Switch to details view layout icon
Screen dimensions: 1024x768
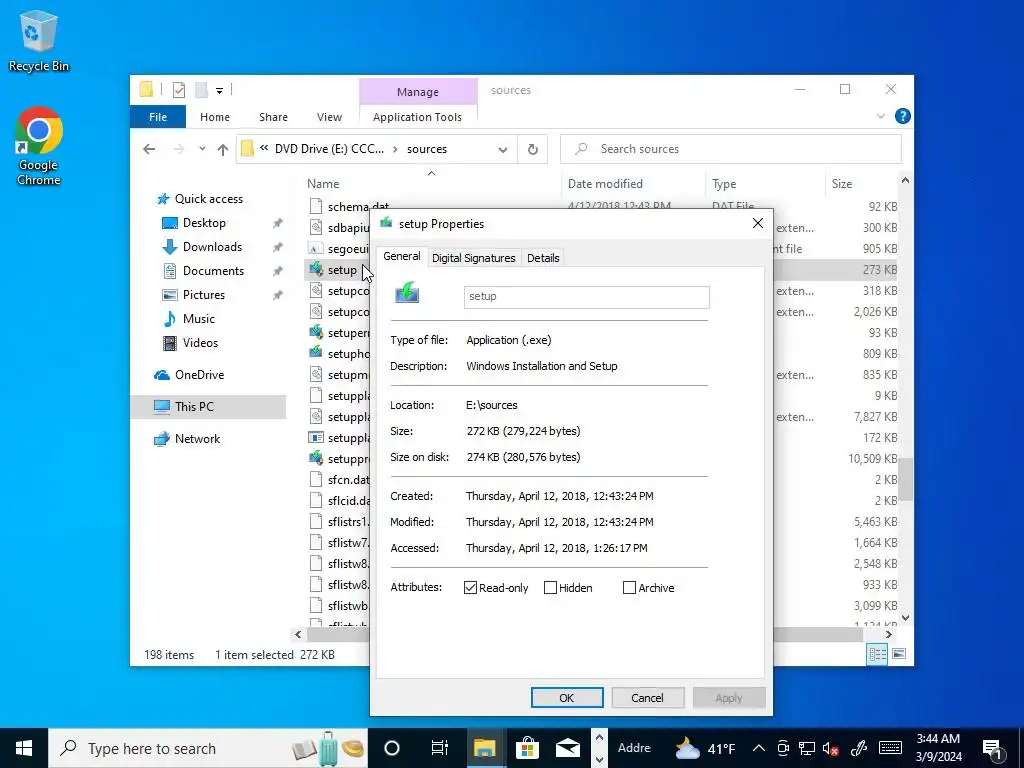877,654
